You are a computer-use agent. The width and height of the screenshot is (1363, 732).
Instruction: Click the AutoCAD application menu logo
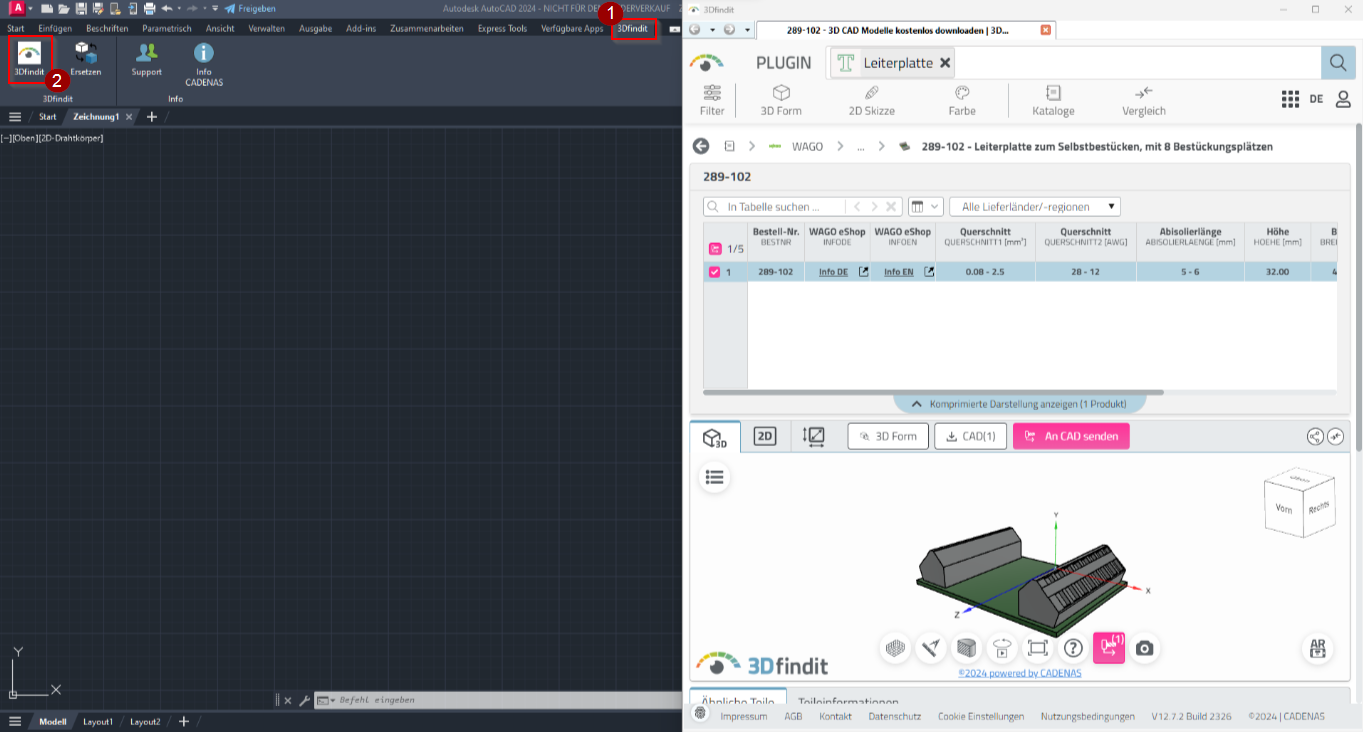coord(16,8)
